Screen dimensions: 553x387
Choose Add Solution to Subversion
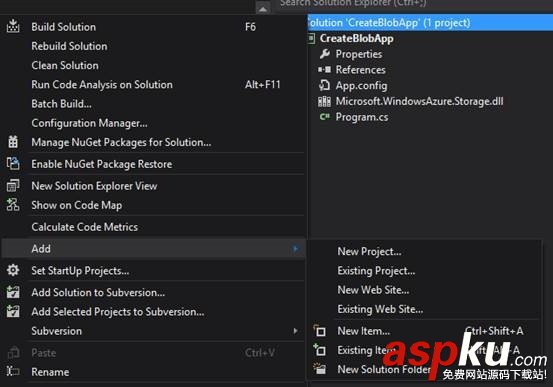click(153, 292)
